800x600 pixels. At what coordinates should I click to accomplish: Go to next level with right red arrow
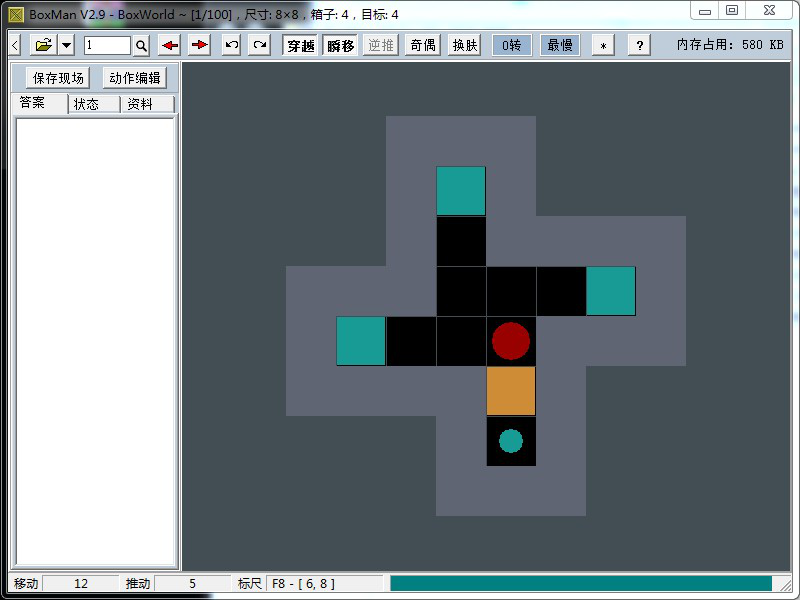pyautogui.click(x=199, y=45)
